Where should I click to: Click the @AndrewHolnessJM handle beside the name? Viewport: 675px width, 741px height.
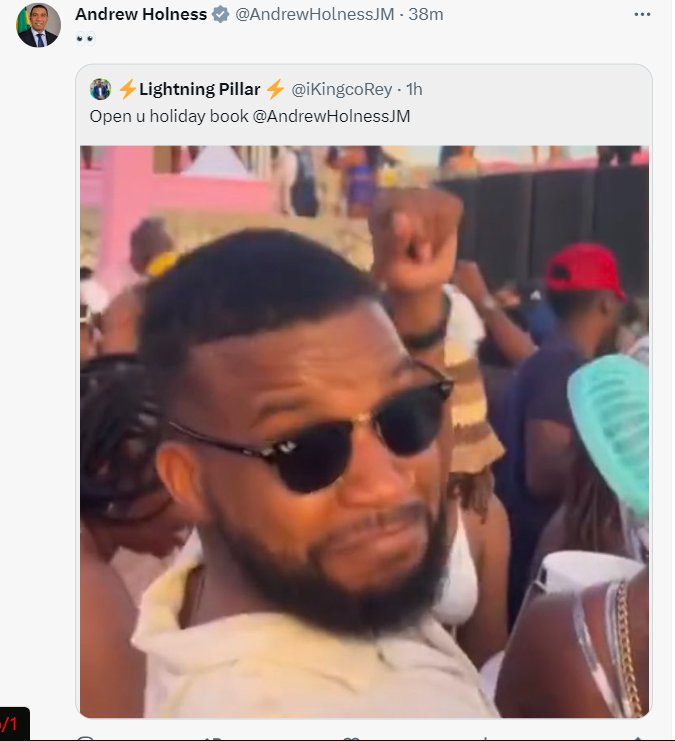(314, 14)
